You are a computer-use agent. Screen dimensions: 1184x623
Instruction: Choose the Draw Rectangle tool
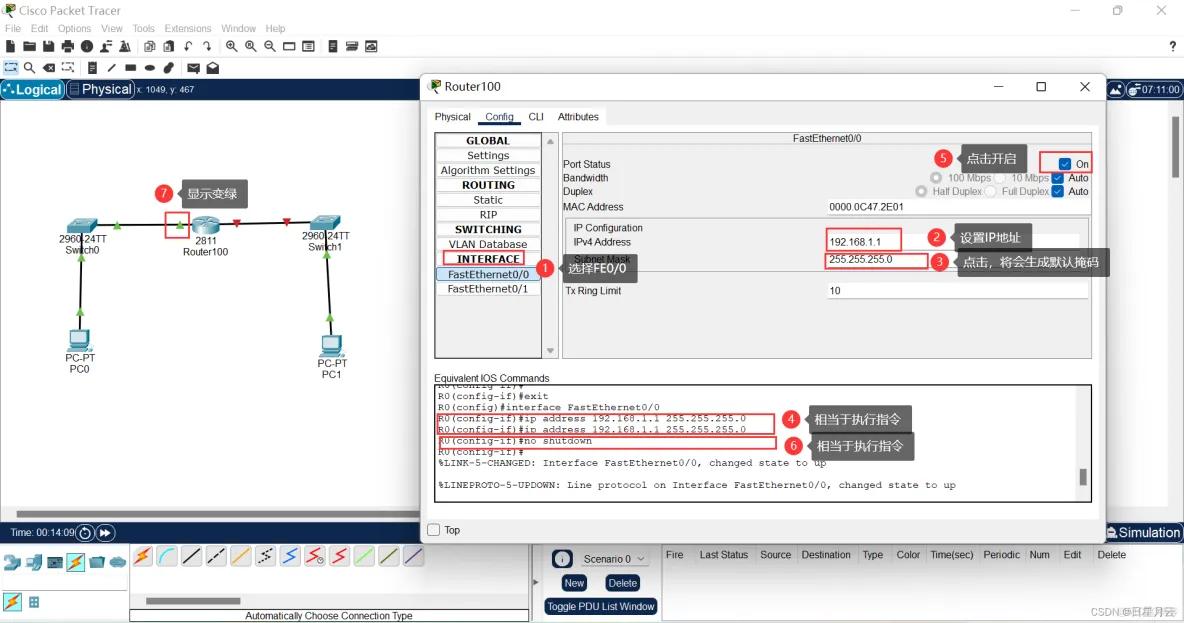coord(131,68)
